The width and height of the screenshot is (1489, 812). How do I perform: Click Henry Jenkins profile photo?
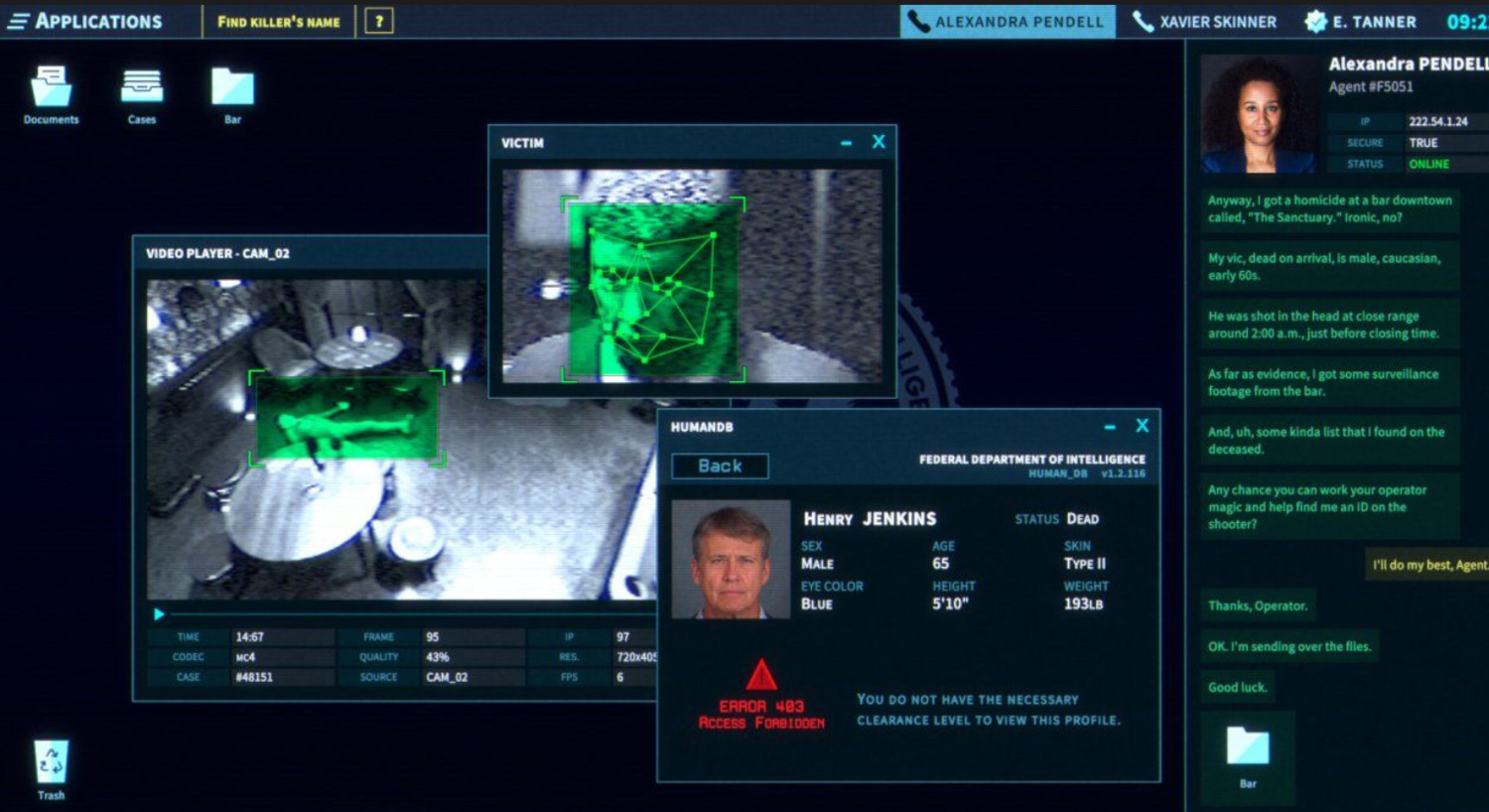pos(731,560)
